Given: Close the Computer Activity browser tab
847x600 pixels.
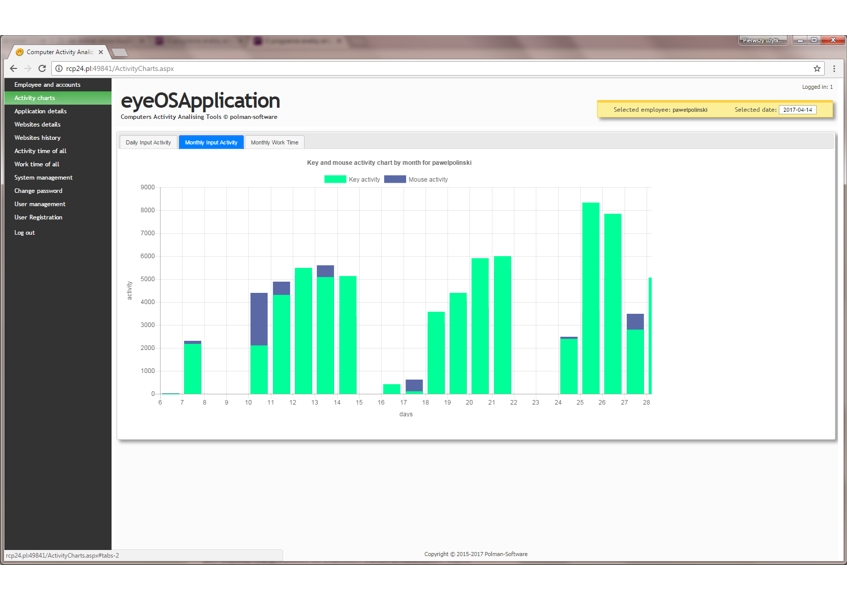Looking at the screenshot, I should [101, 52].
